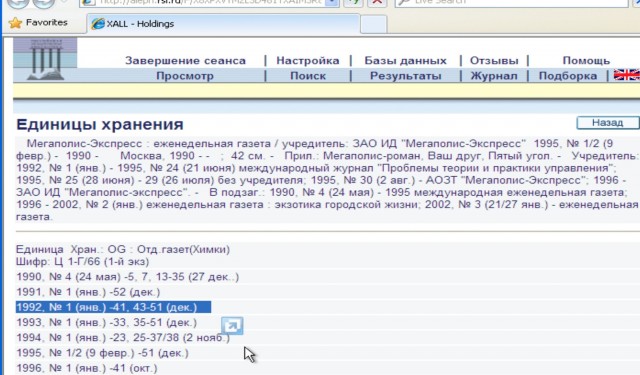Image resolution: width=640 pixels, height=375 pixels.
Task: Click the Единицы хранения heading
Action: point(100,124)
